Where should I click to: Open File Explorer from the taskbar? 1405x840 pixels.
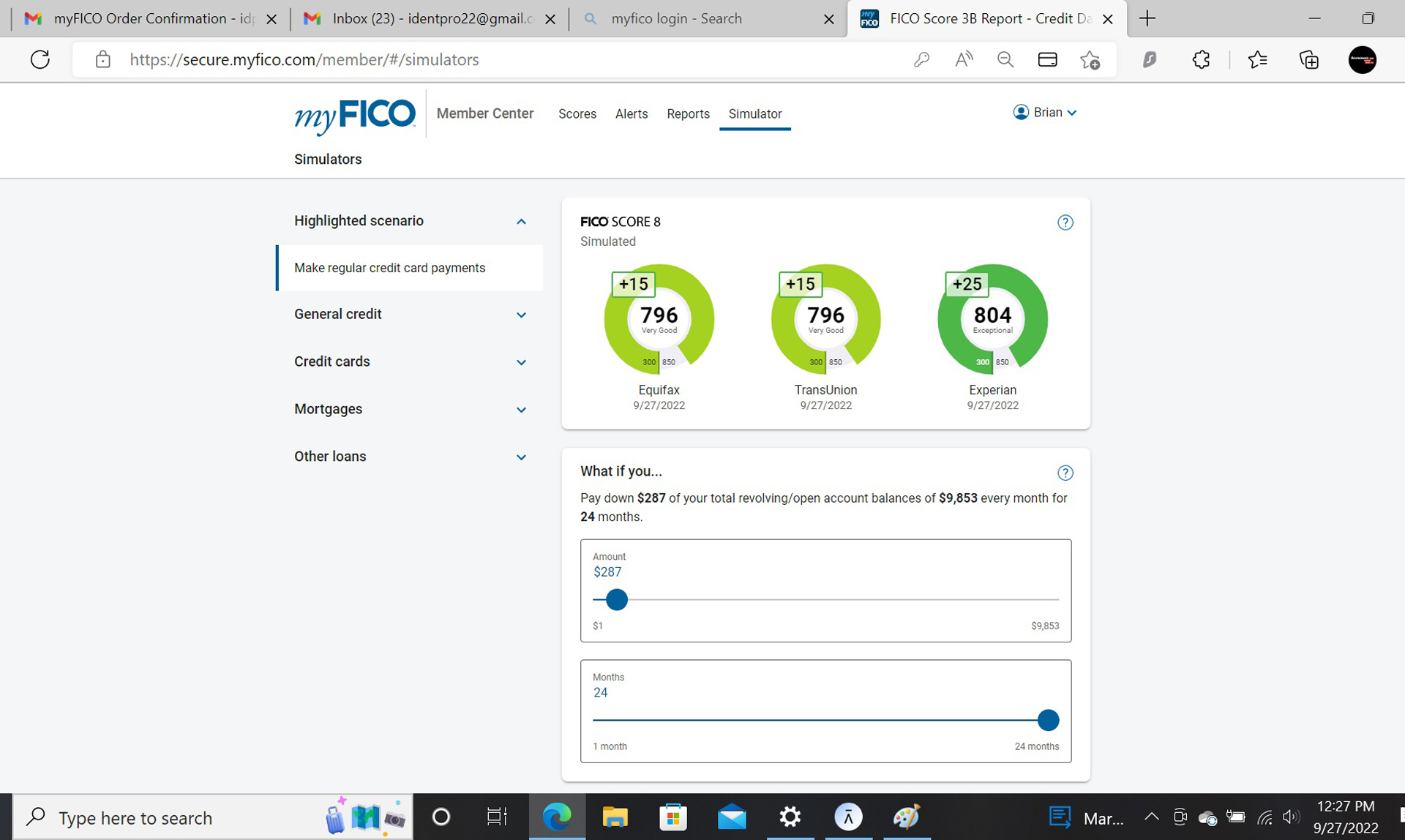[615, 817]
